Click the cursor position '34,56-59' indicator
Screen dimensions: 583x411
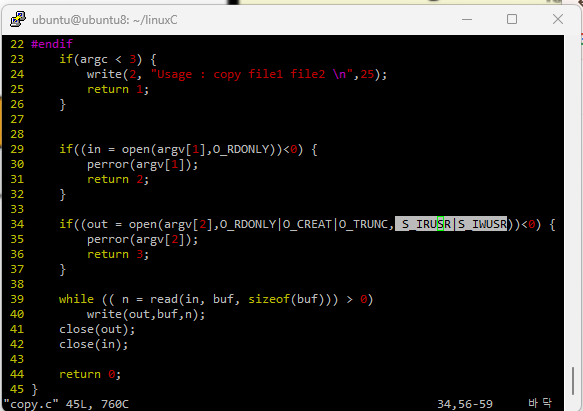tap(465, 404)
